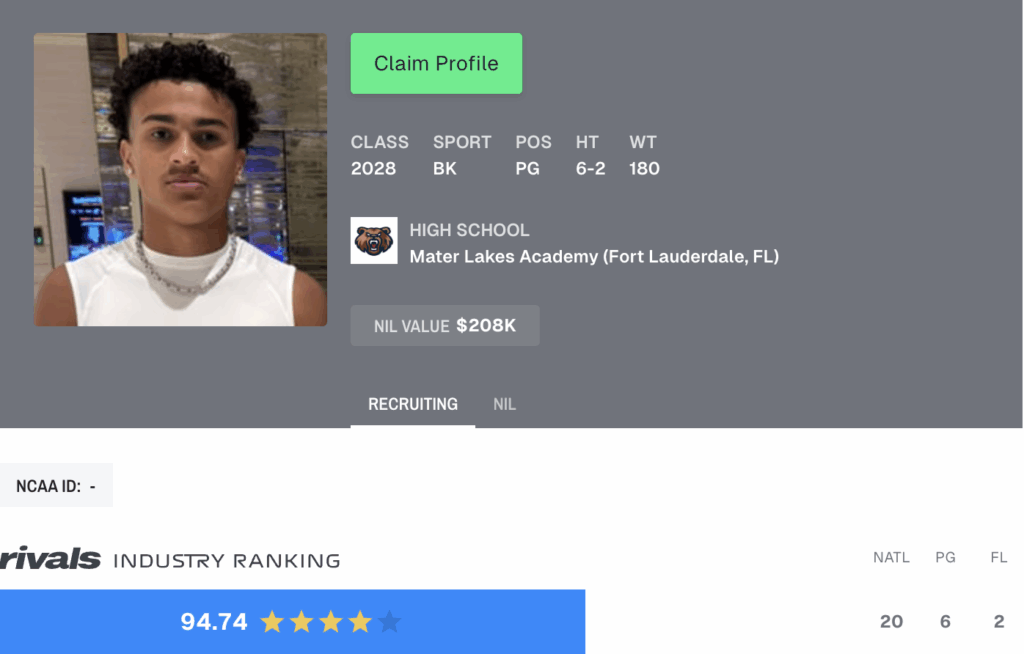Click the NCAA ID label box

56,485
